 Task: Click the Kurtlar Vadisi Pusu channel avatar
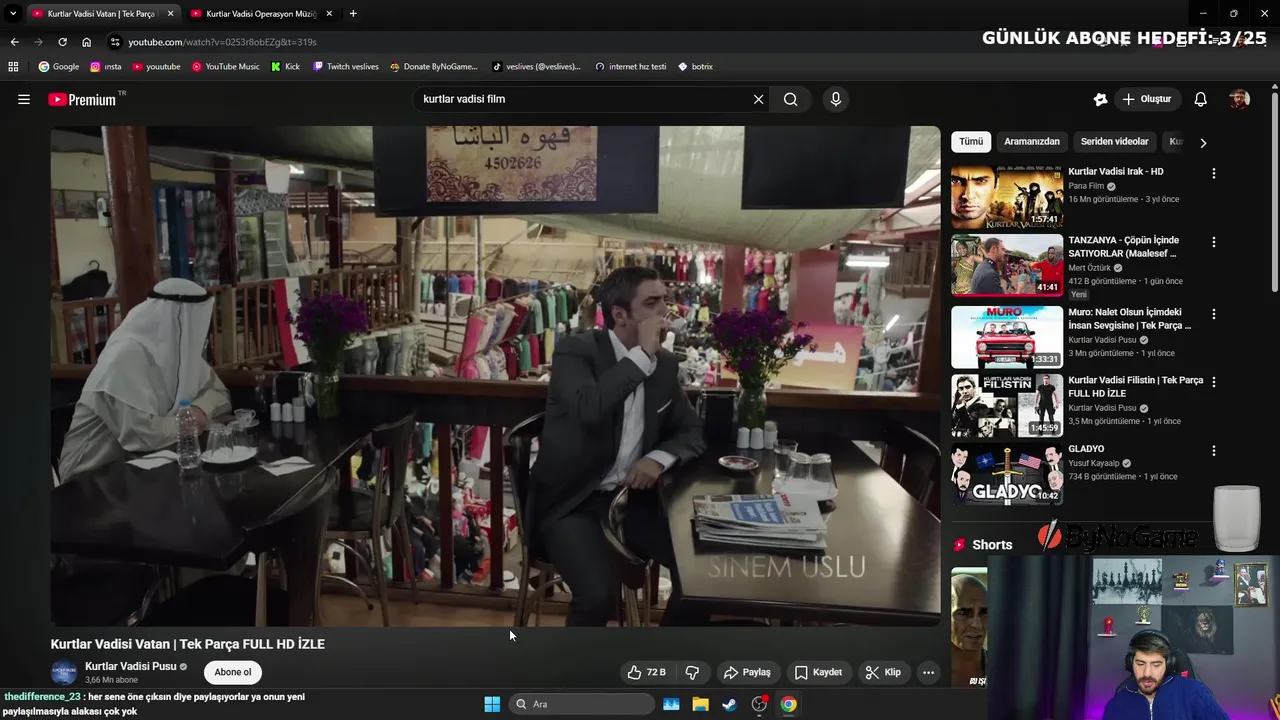[64, 672]
